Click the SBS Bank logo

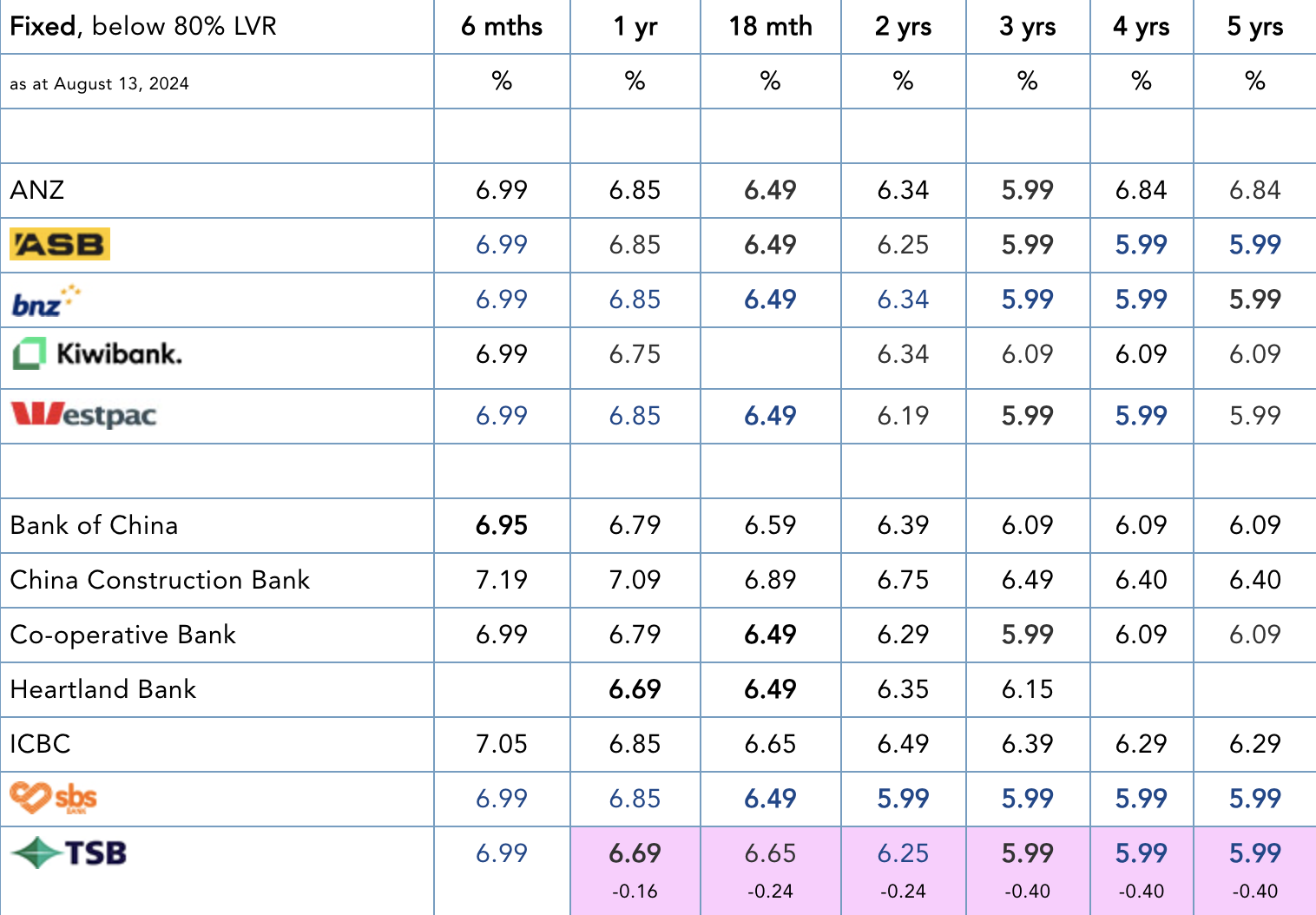coord(53,798)
